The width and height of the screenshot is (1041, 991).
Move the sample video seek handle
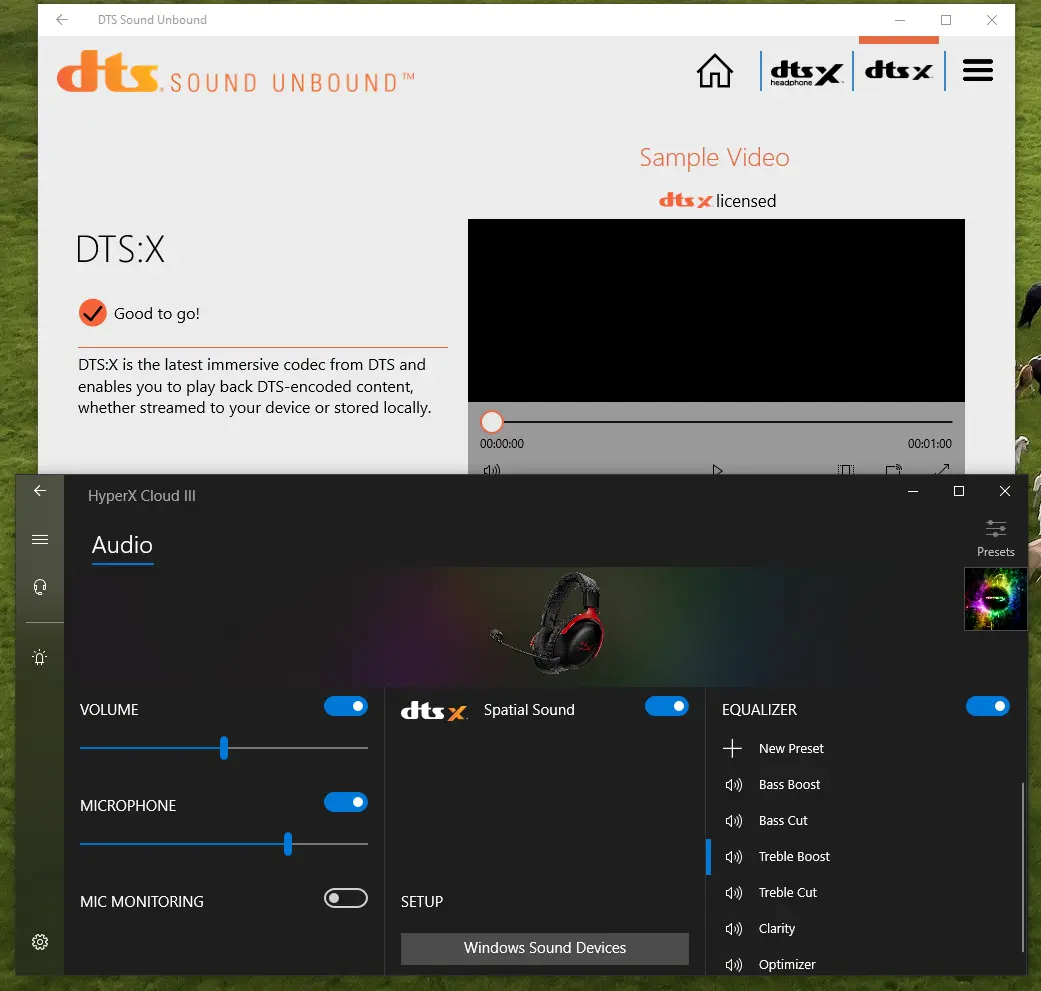tap(491, 421)
